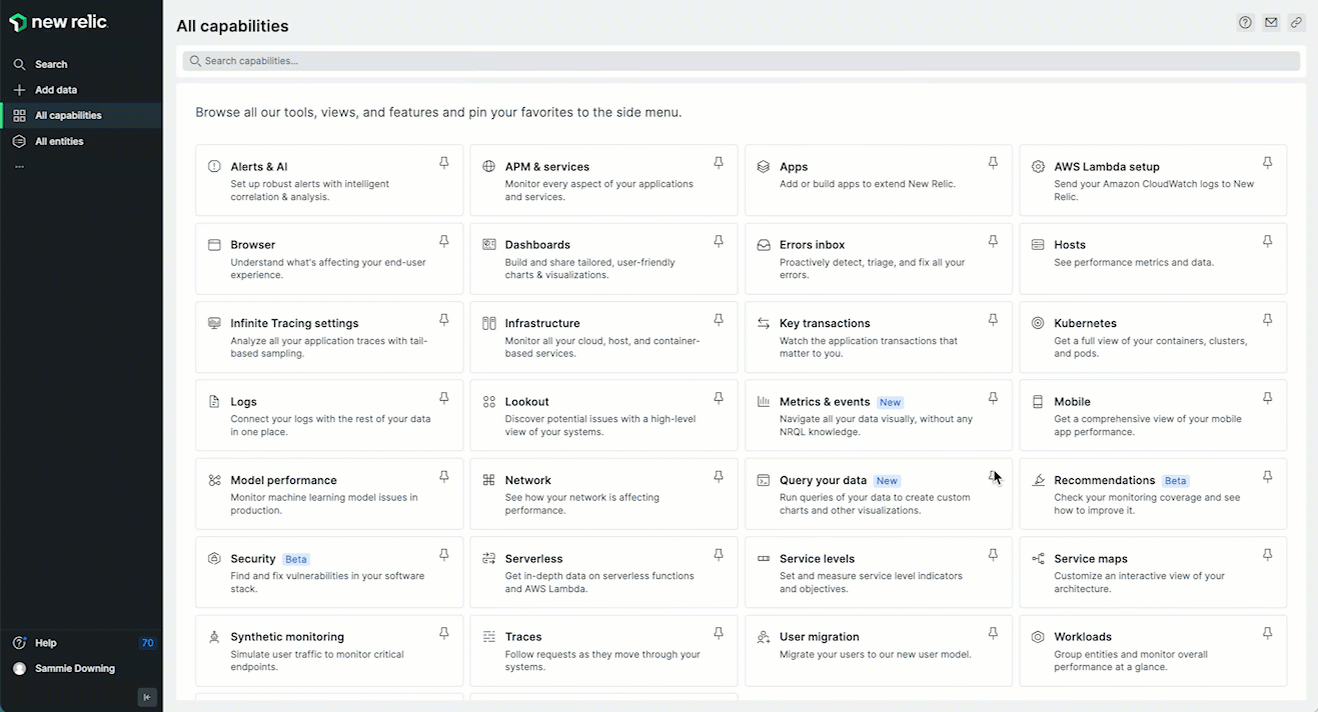Pin the Logs capability

point(443,397)
